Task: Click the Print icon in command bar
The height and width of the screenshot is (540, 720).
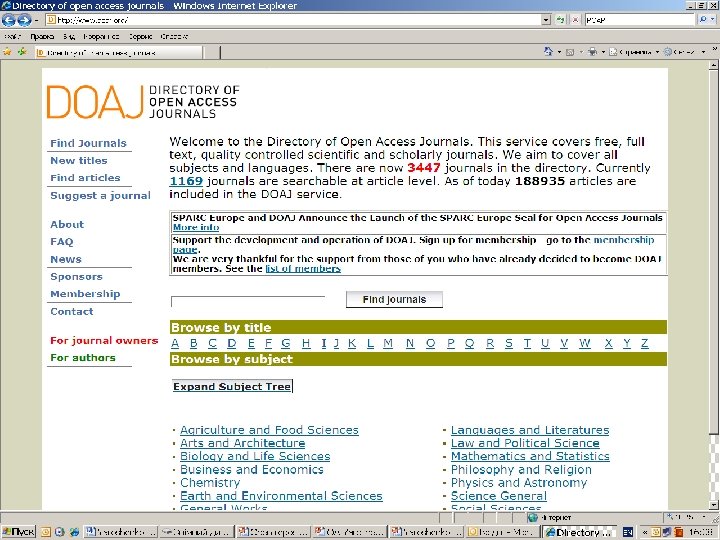Action: tap(593, 52)
